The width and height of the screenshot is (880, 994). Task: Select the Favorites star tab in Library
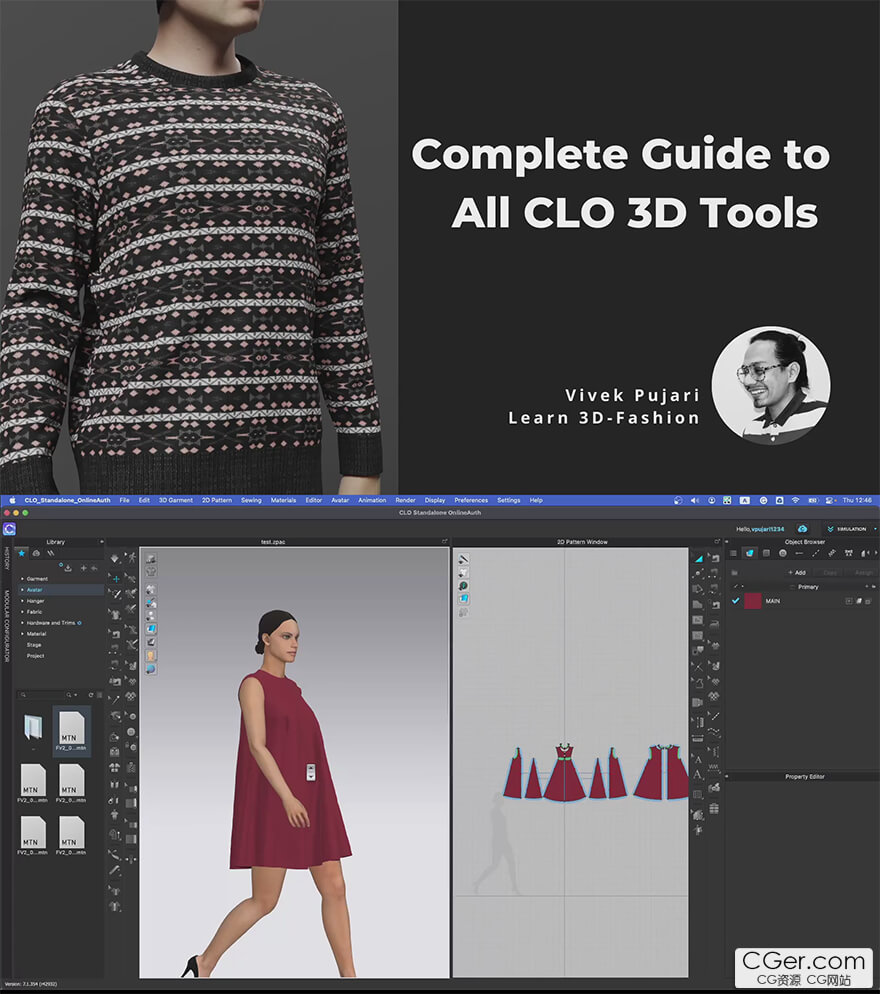22,553
